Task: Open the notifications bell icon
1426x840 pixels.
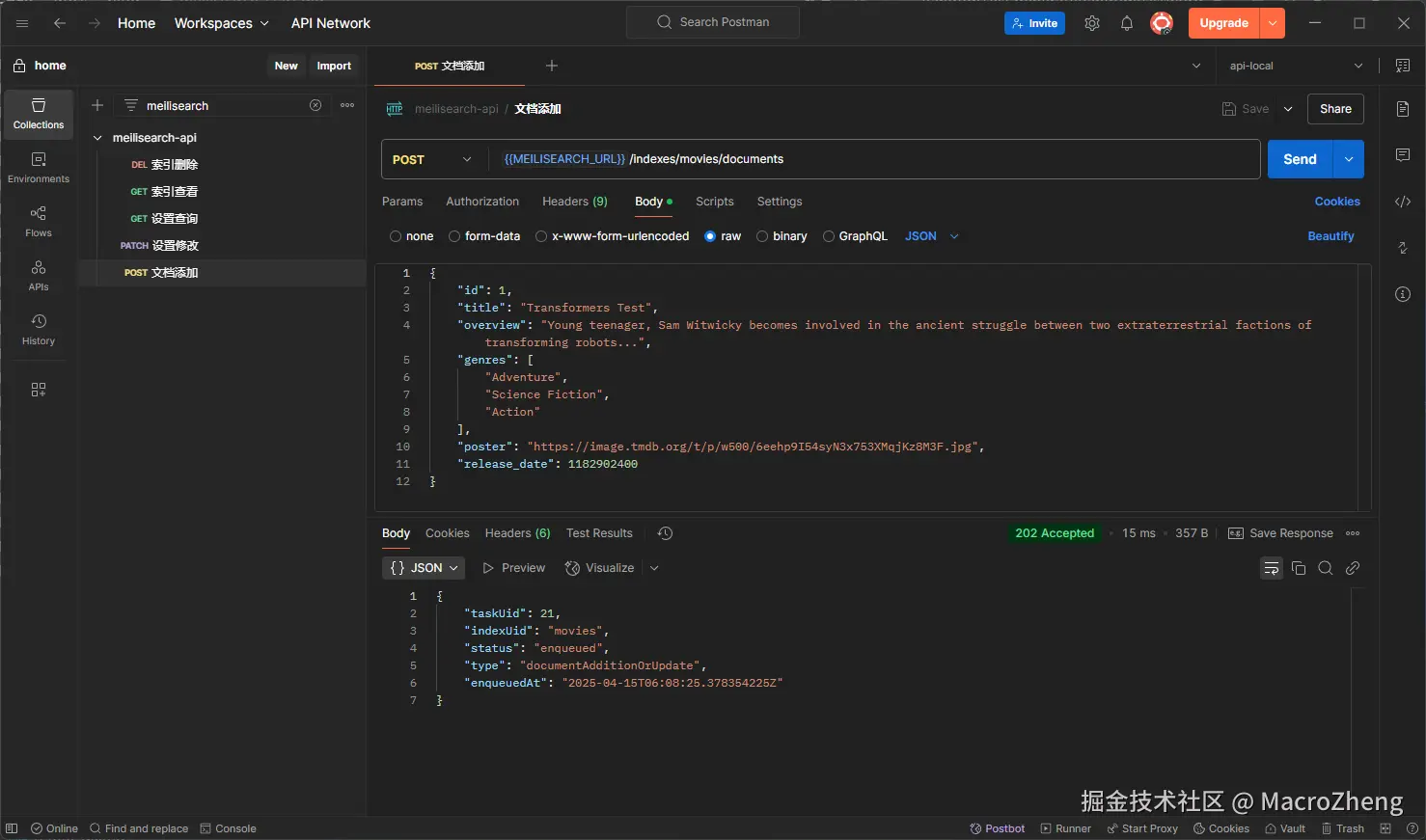Action: tap(1127, 23)
